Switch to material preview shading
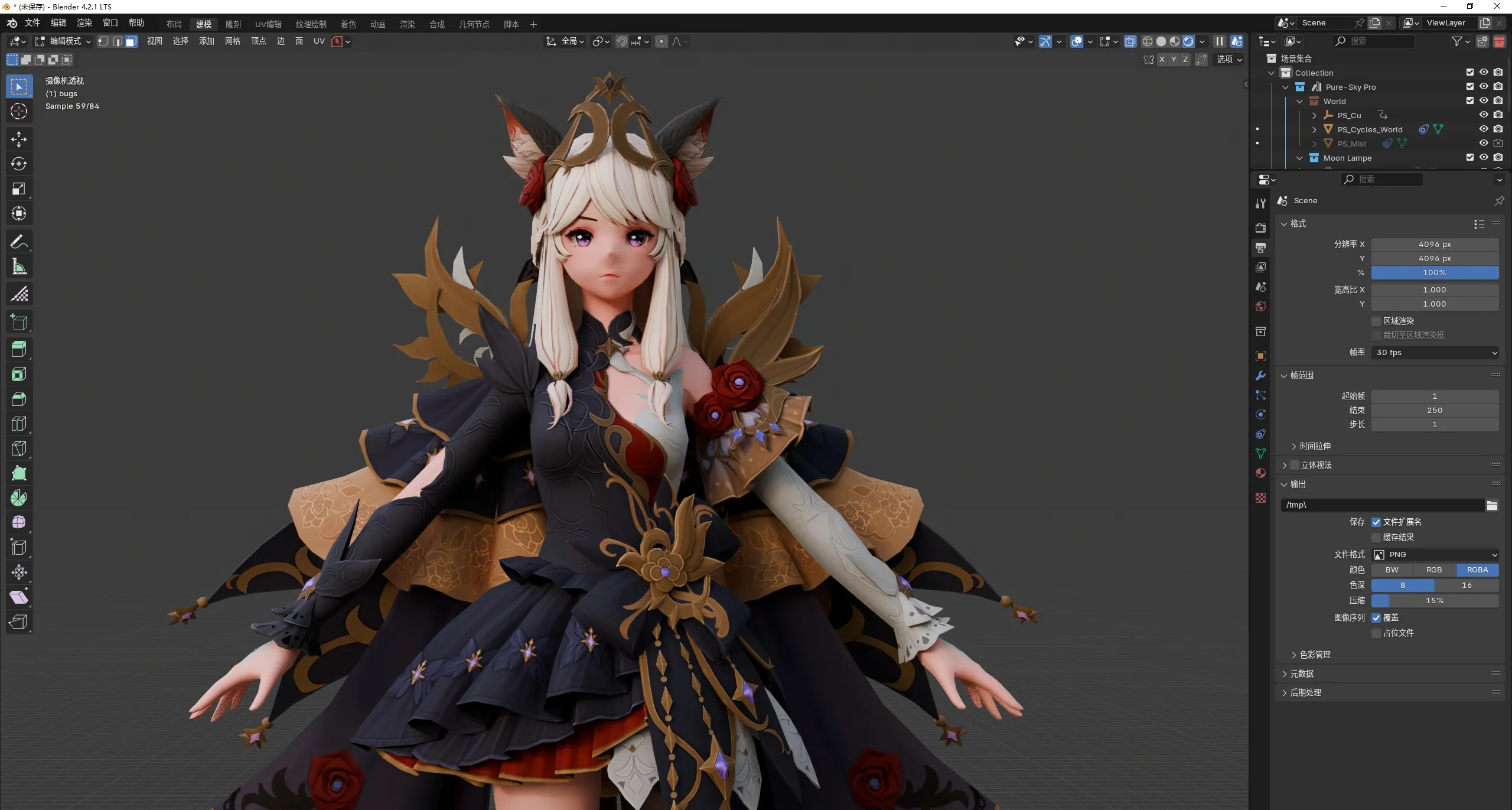This screenshot has width=1512, height=810. point(1174,41)
